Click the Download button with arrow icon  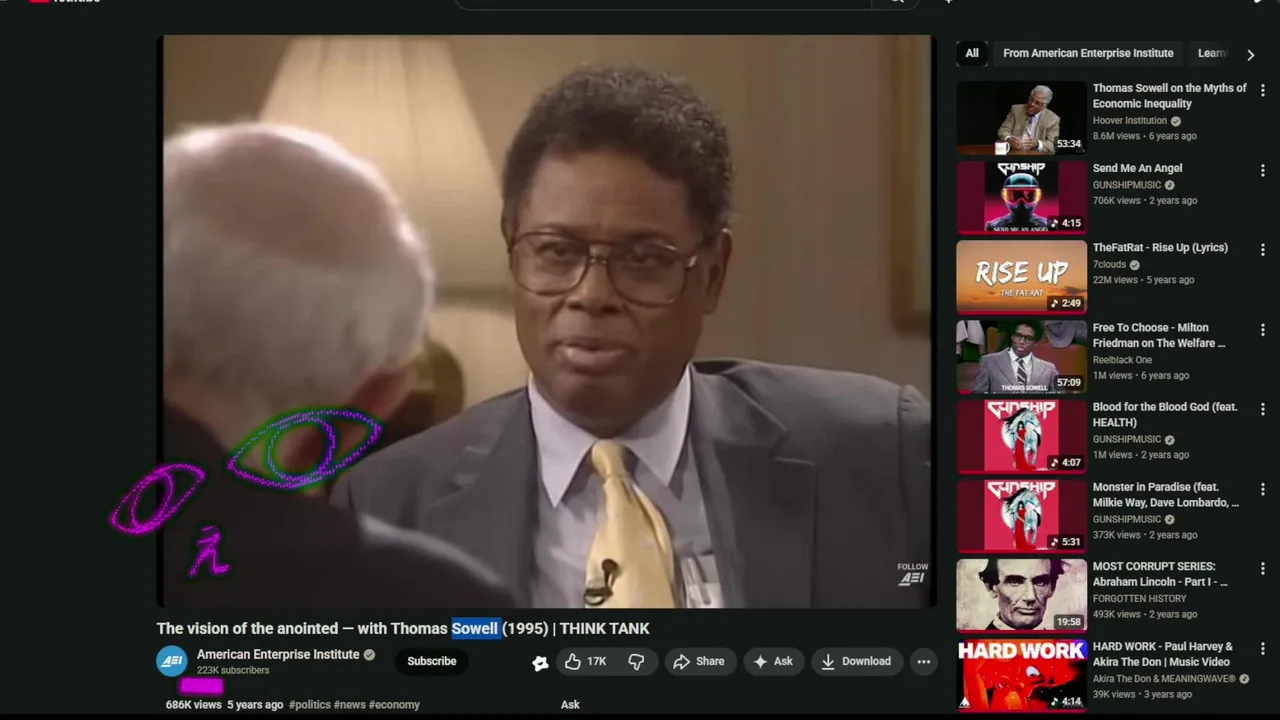tap(856, 661)
